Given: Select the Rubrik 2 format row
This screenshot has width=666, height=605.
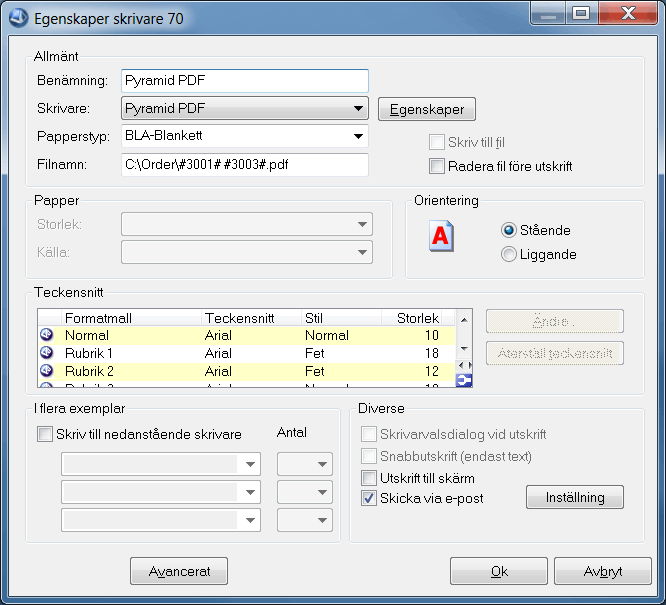Looking at the screenshot, I should tap(247, 371).
